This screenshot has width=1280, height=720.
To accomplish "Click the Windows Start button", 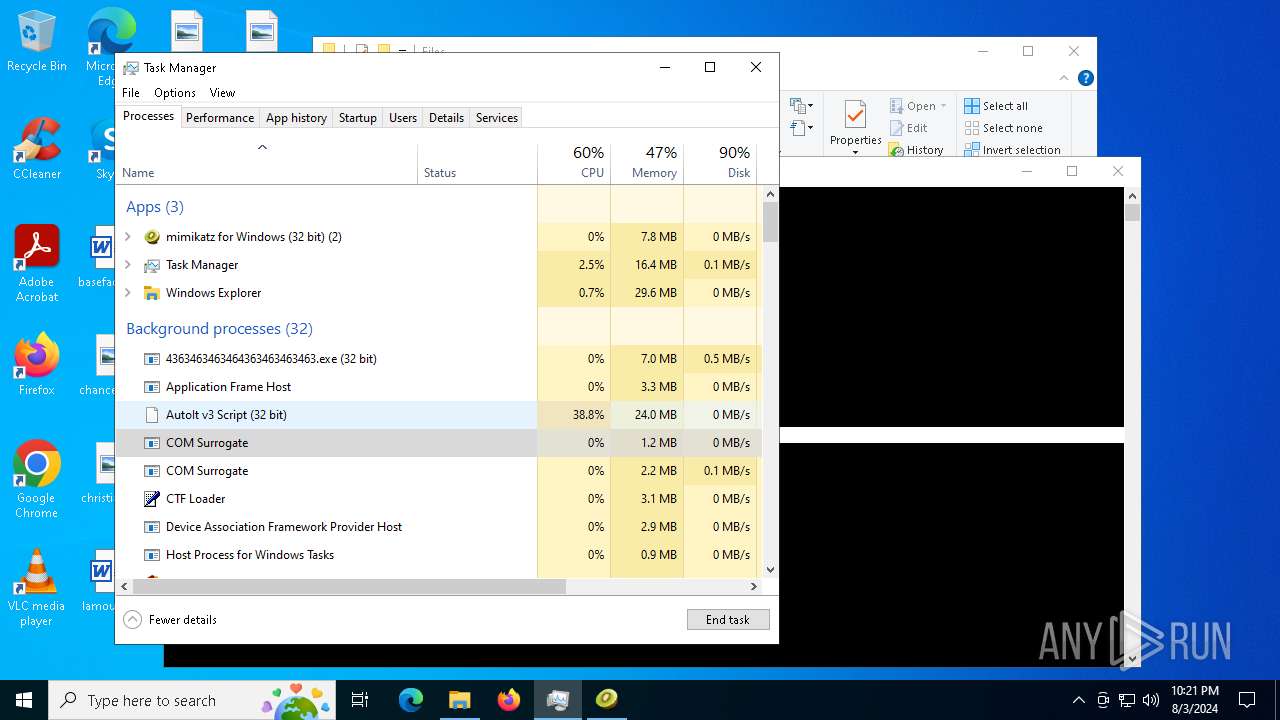I will point(24,700).
